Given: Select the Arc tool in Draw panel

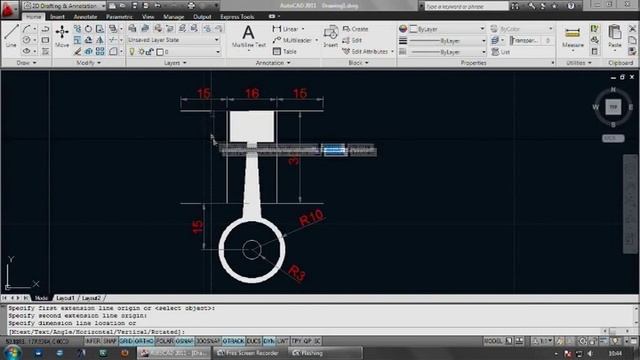Looking at the screenshot, I should pos(27,29).
